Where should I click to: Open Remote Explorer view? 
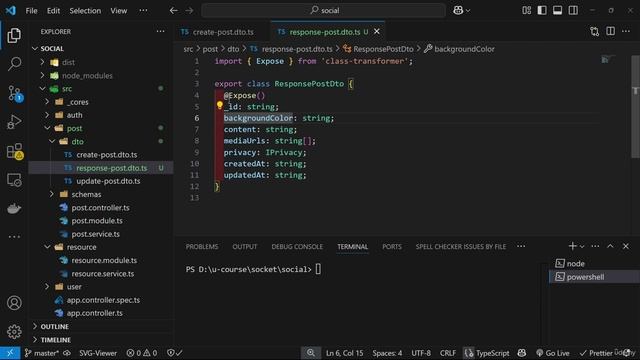[14, 180]
